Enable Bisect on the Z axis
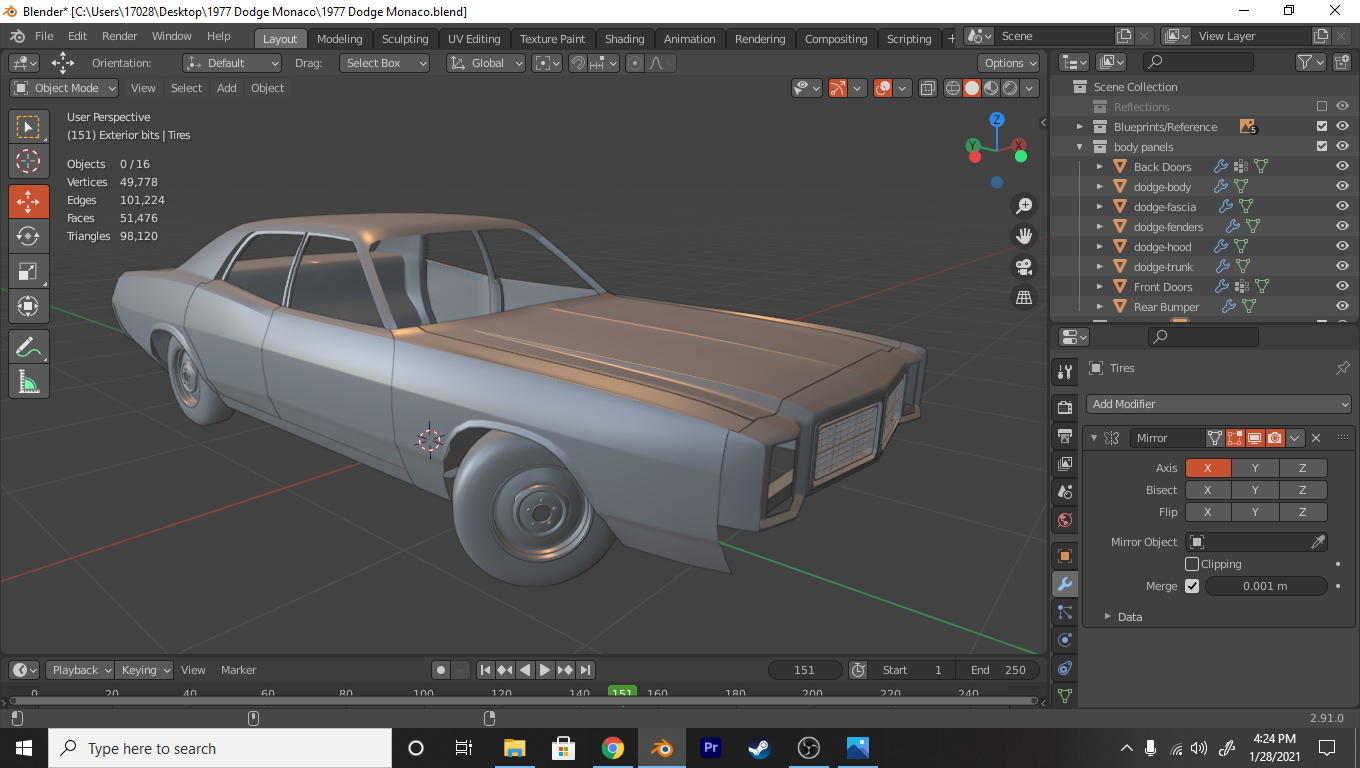Screen dimensions: 1360x768 click(x=1303, y=490)
